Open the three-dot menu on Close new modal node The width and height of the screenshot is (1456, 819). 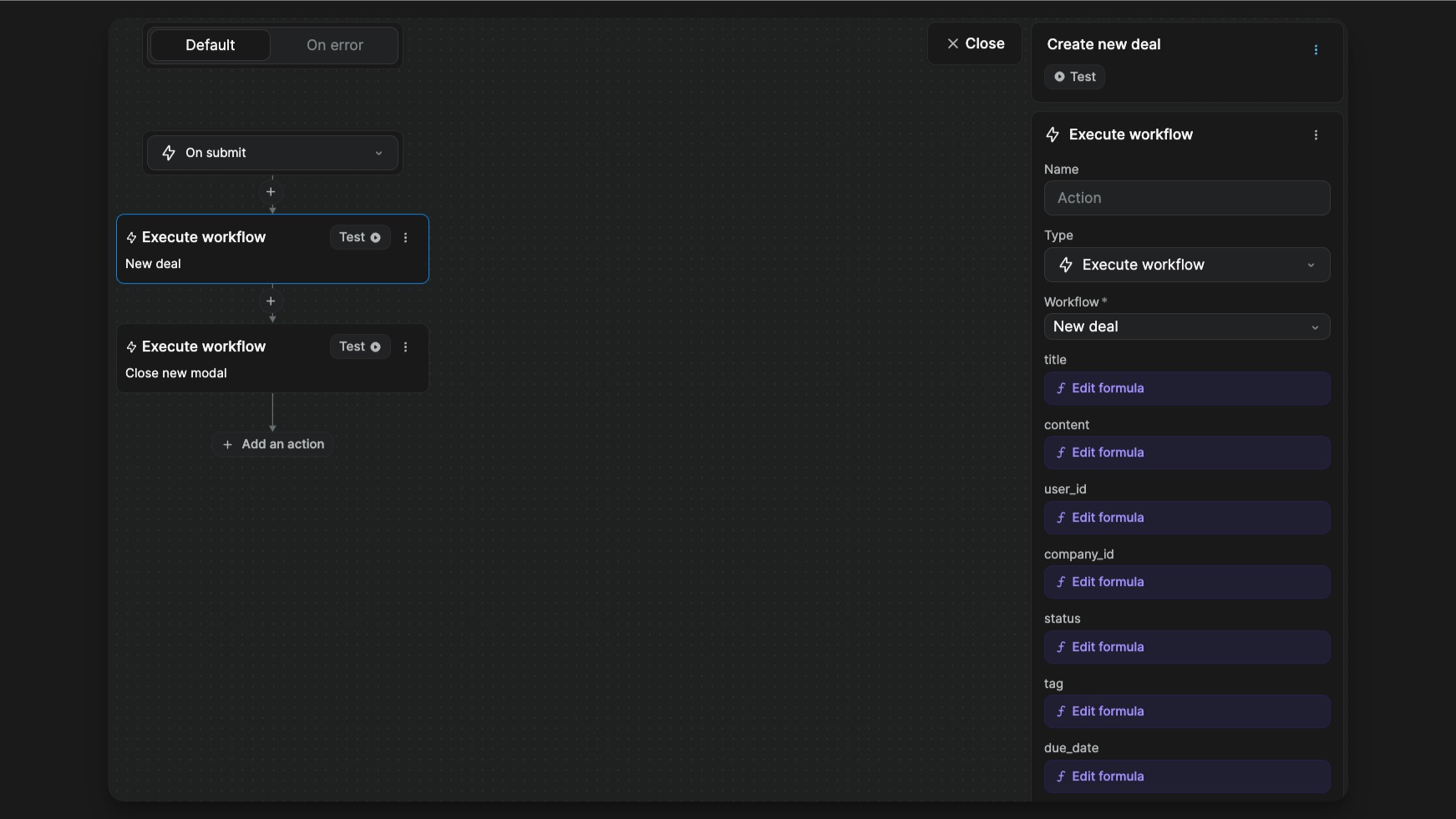coord(406,347)
